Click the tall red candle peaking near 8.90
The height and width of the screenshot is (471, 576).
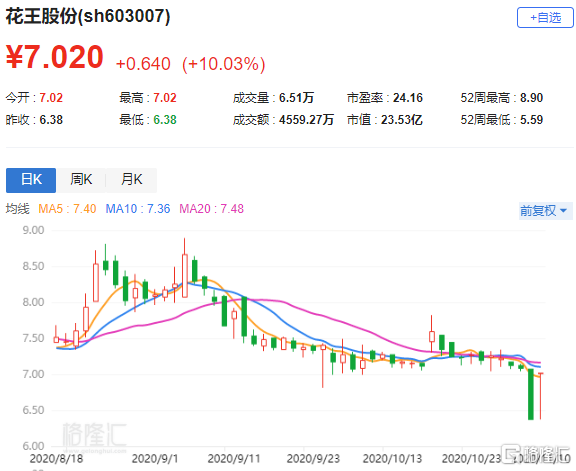point(185,268)
